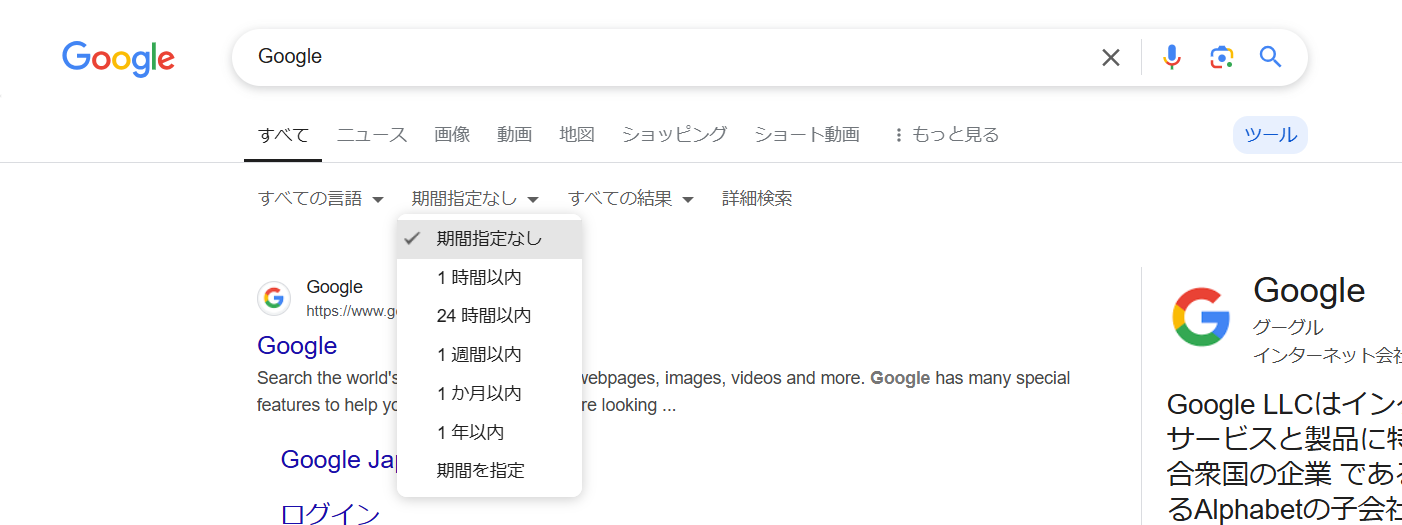Image resolution: width=1402 pixels, height=525 pixels.
Task: Choose 1 年以内 from the time menu
Action: (489, 432)
